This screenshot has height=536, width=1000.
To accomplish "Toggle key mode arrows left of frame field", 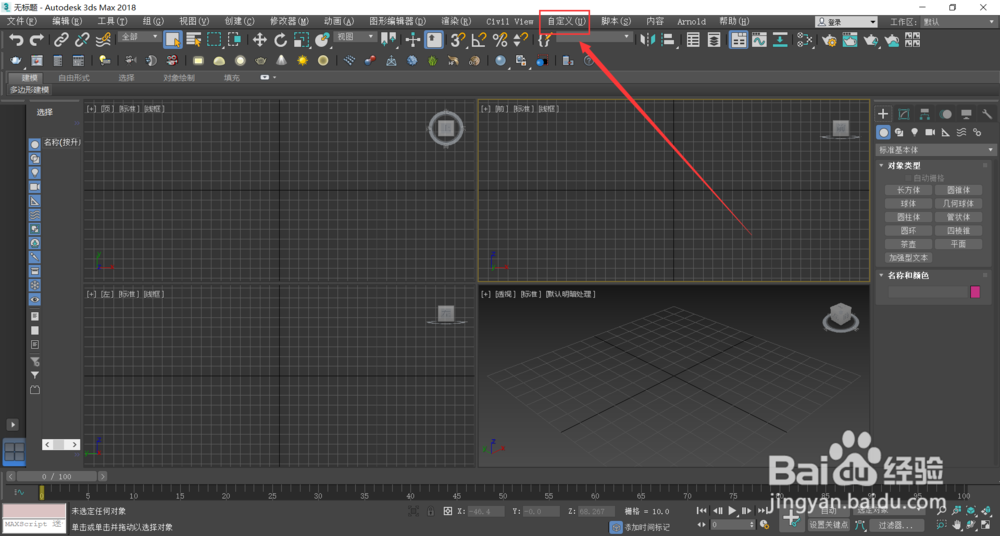I will [702, 525].
